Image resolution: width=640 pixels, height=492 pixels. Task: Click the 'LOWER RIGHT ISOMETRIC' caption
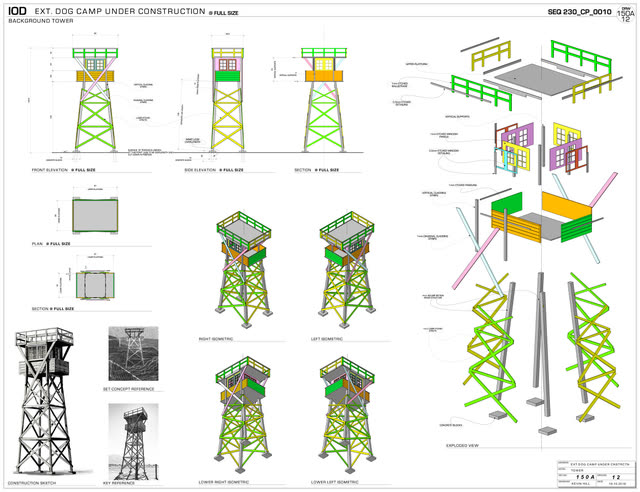tap(224, 482)
